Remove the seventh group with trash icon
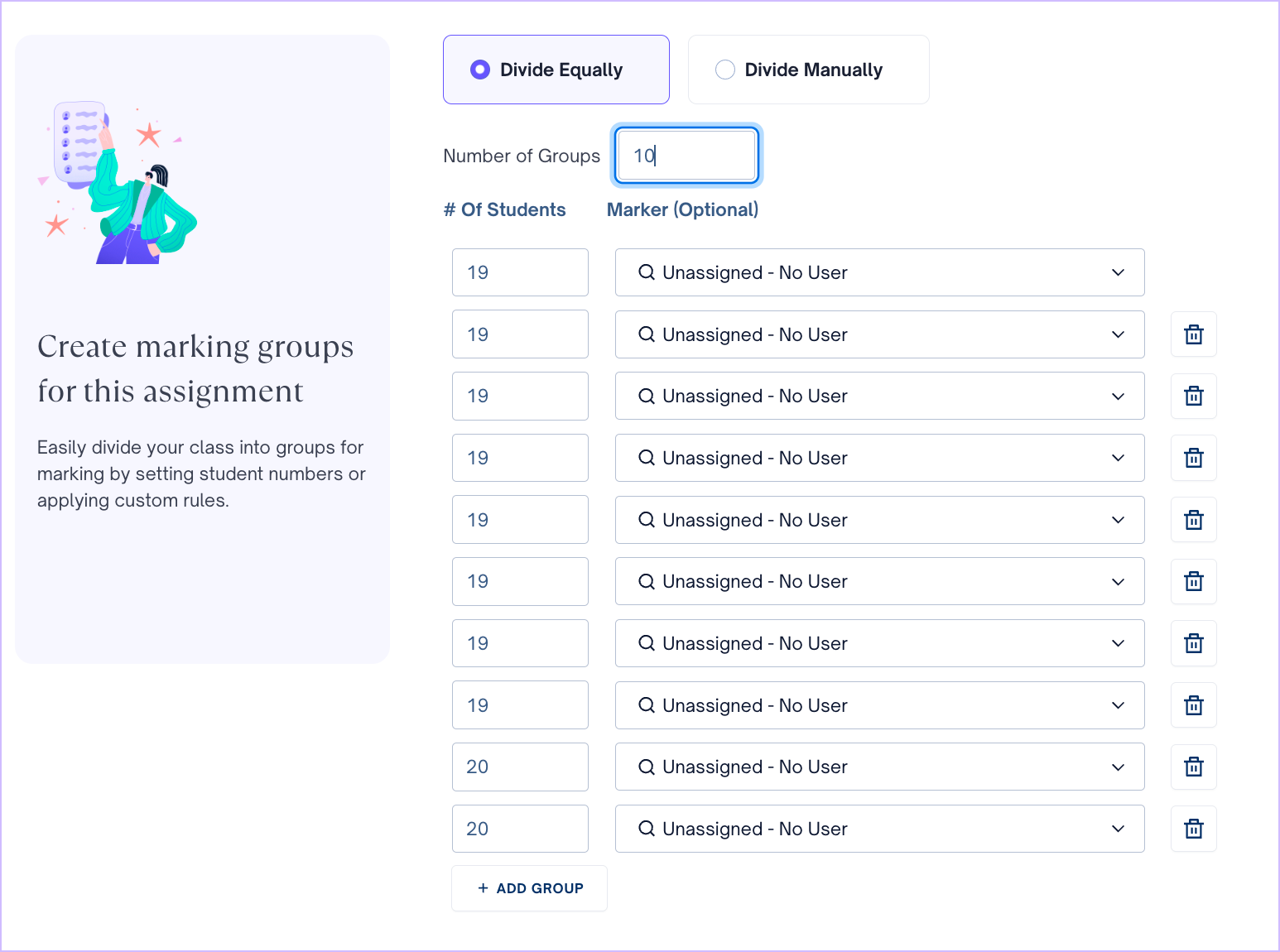Image resolution: width=1280 pixels, height=952 pixels. coord(1193,643)
